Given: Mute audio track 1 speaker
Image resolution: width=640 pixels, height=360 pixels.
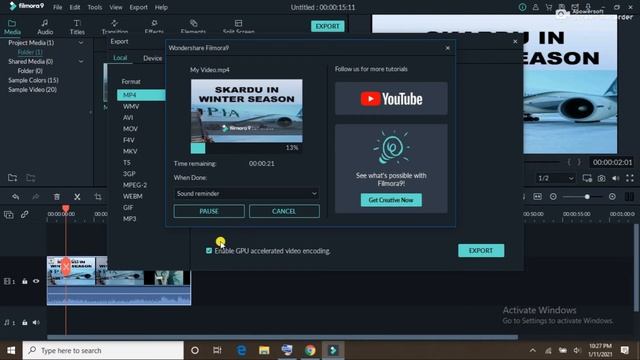Looking at the screenshot, I should (x=36, y=322).
